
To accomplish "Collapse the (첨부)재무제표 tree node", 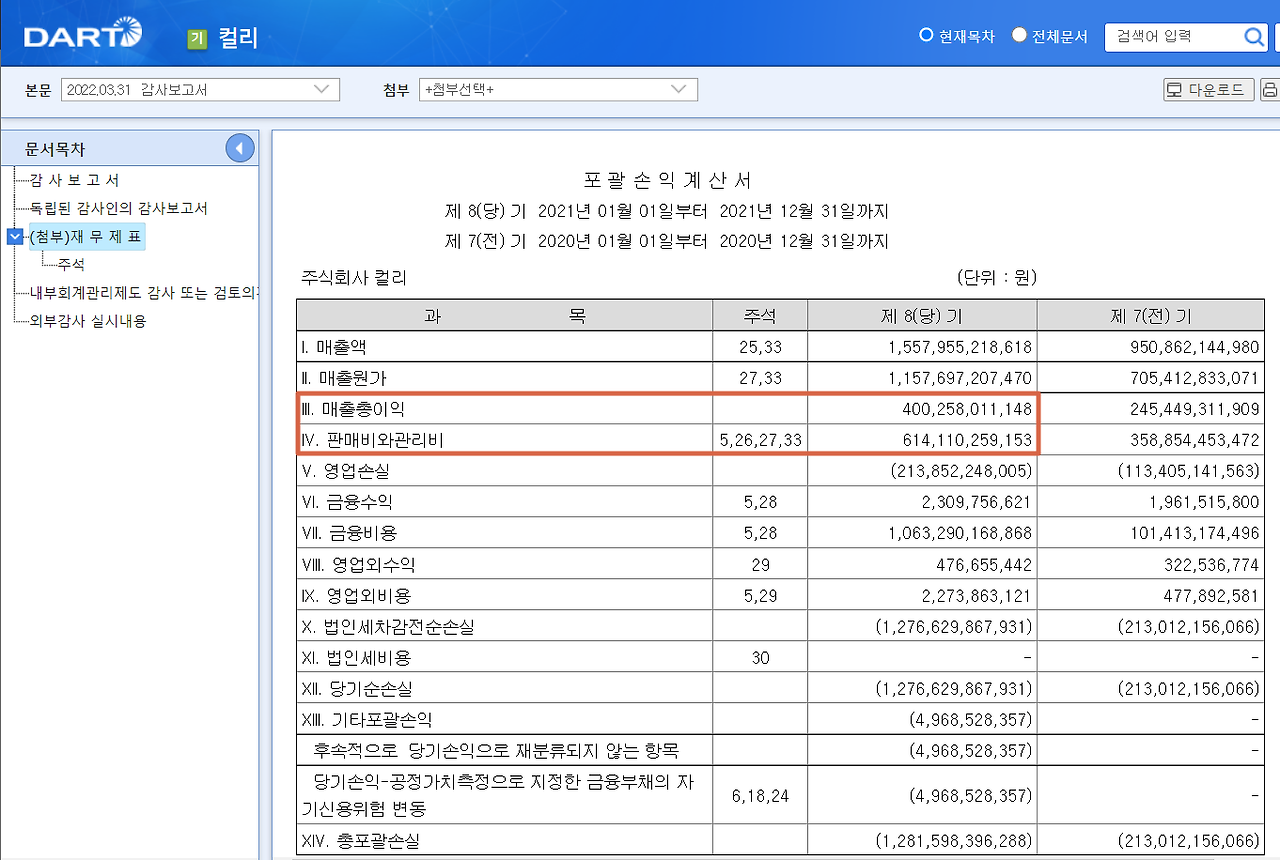I will click(13, 236).
